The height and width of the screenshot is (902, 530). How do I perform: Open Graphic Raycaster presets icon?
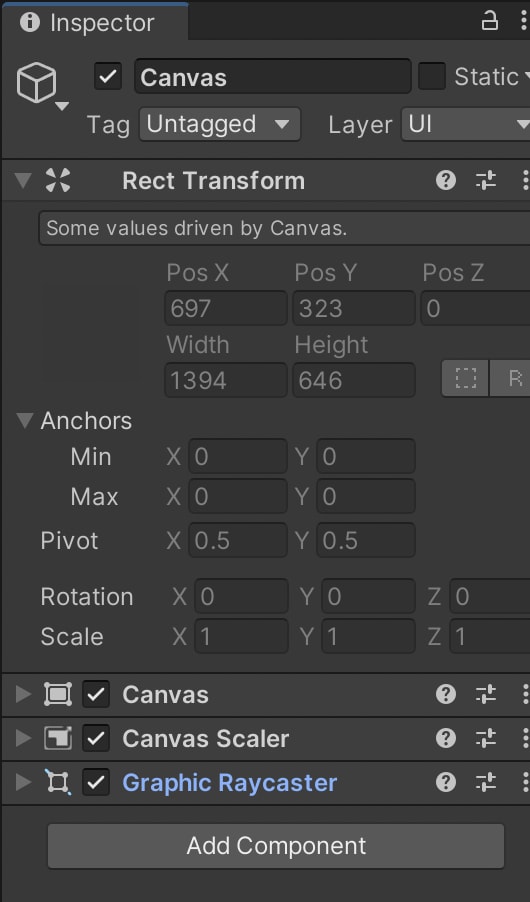[x=486, y=782]
